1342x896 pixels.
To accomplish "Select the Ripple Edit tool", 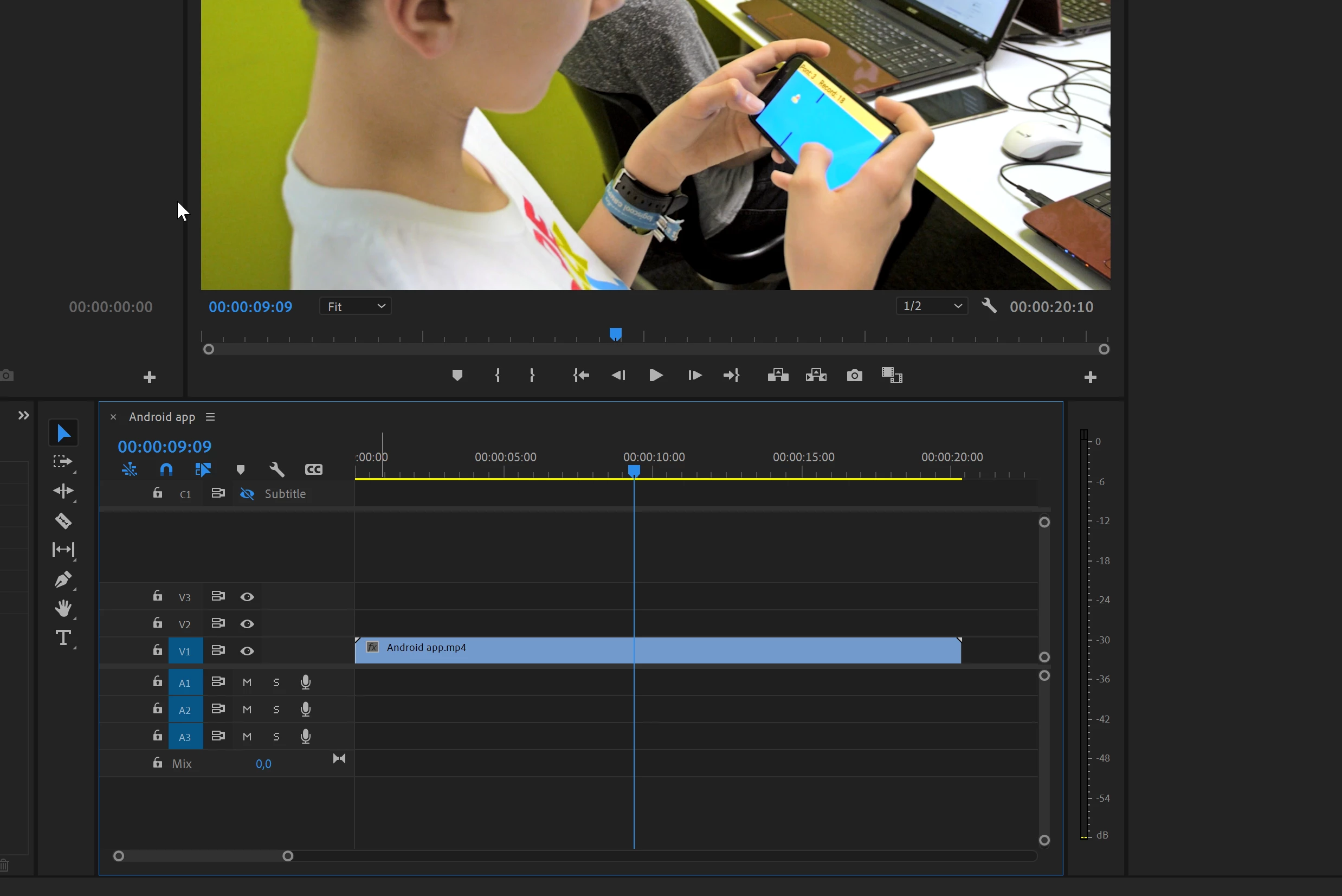I will [x=63, y=492].
